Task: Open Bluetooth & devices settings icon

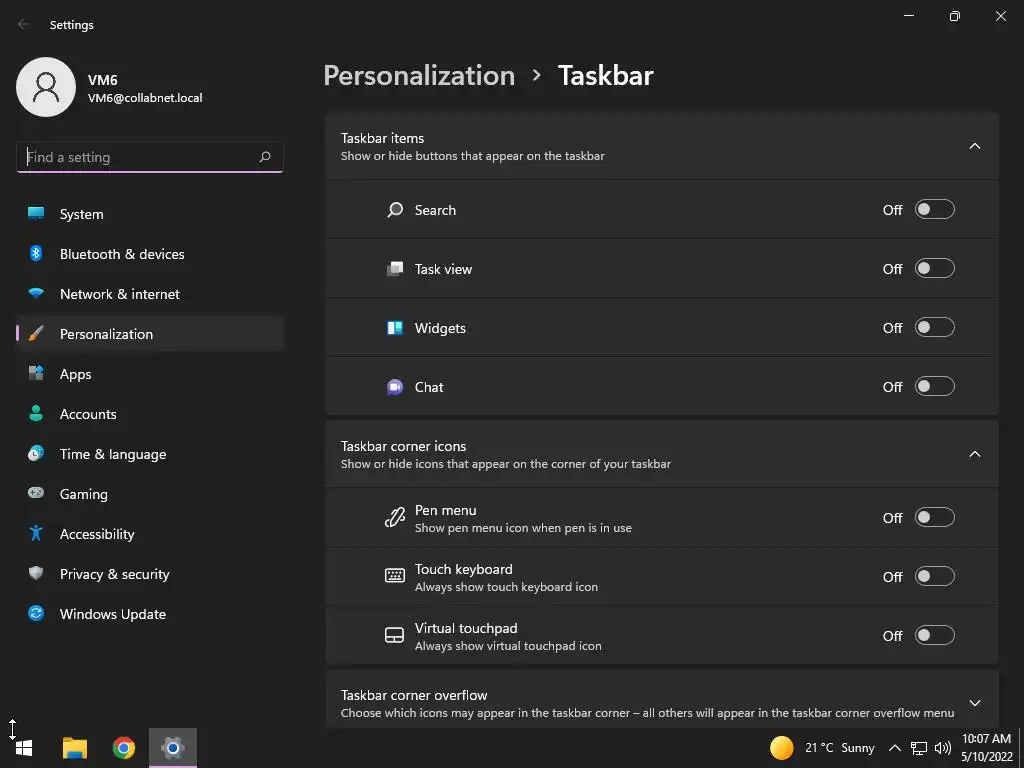Action: coord(36,254)
